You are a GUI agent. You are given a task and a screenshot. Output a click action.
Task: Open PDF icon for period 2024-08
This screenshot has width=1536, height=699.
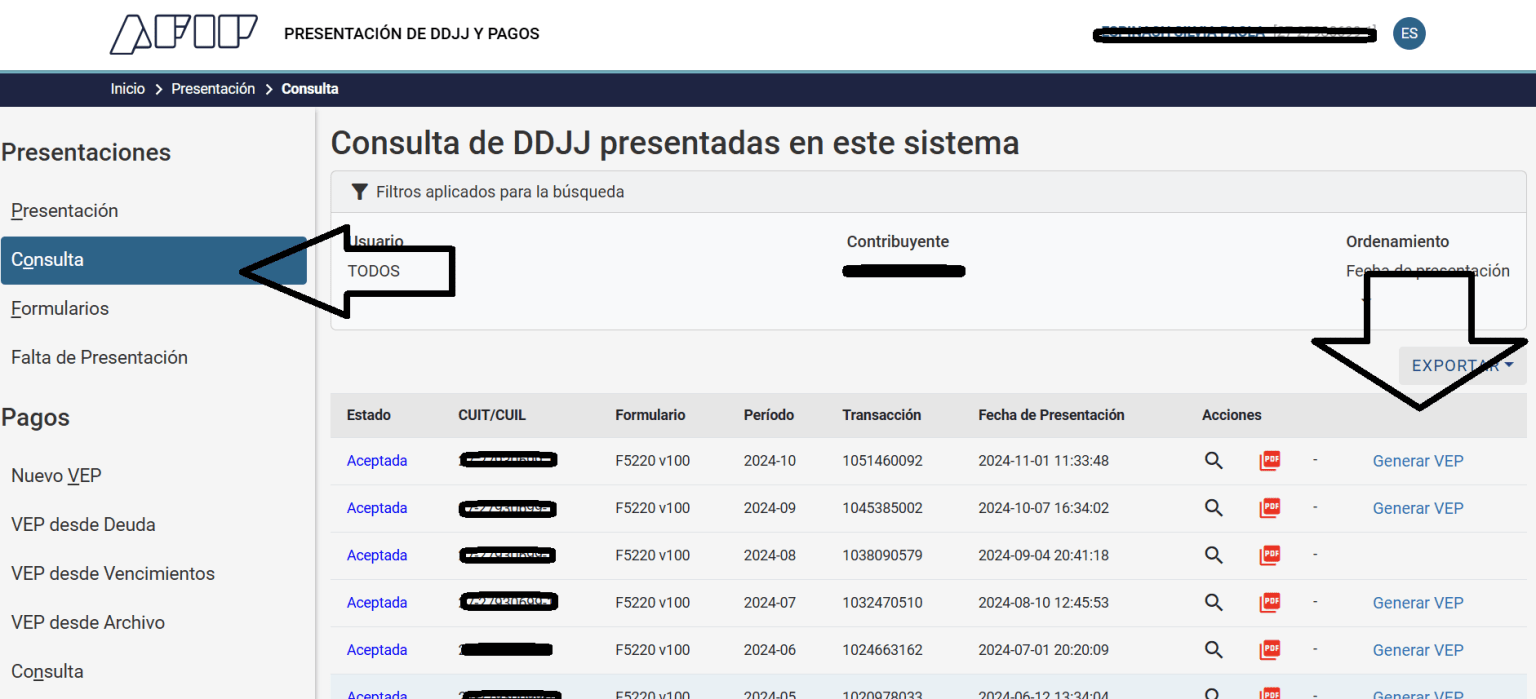1270,555
